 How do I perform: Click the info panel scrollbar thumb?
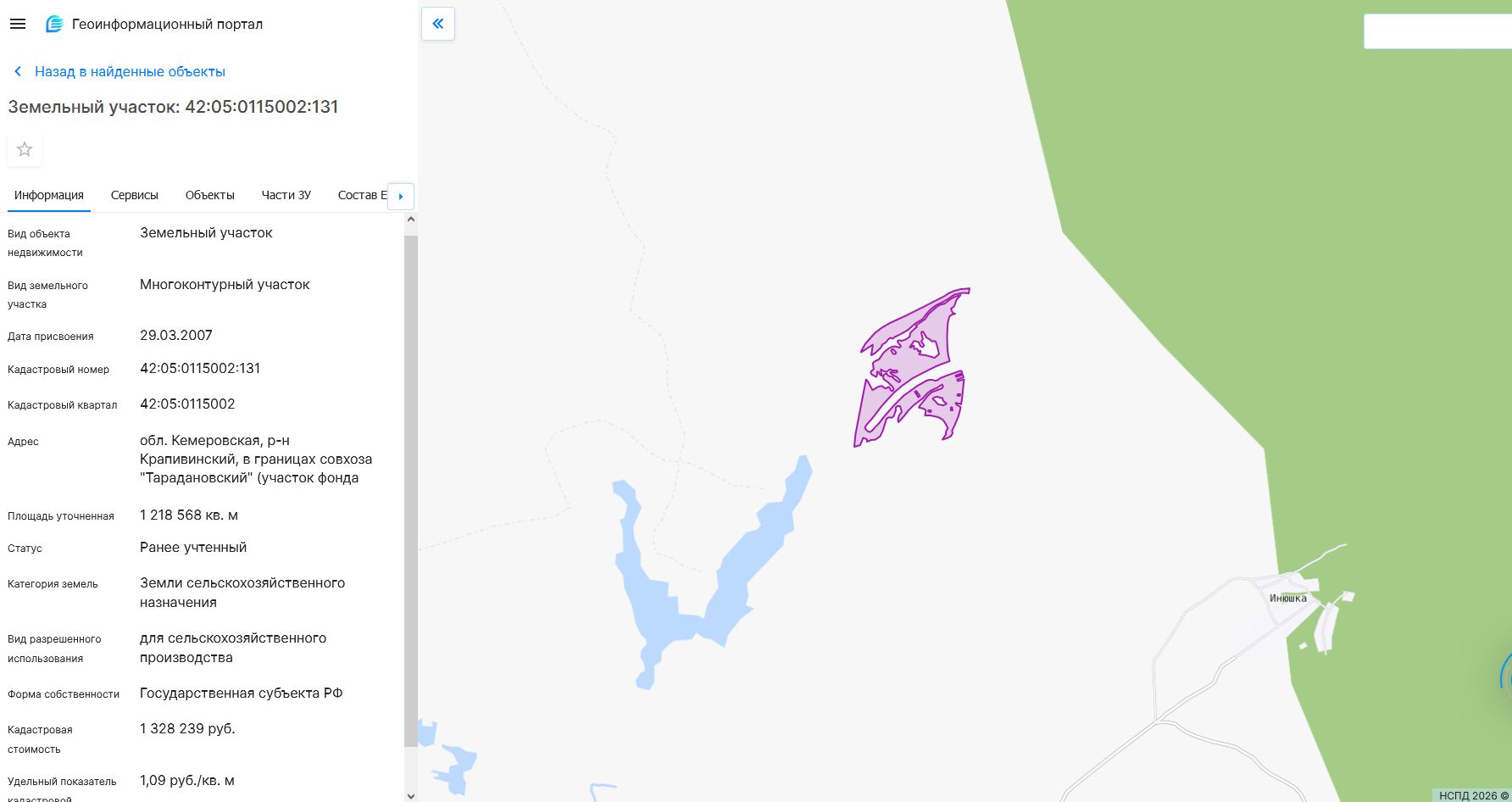[x=411, y=490]
